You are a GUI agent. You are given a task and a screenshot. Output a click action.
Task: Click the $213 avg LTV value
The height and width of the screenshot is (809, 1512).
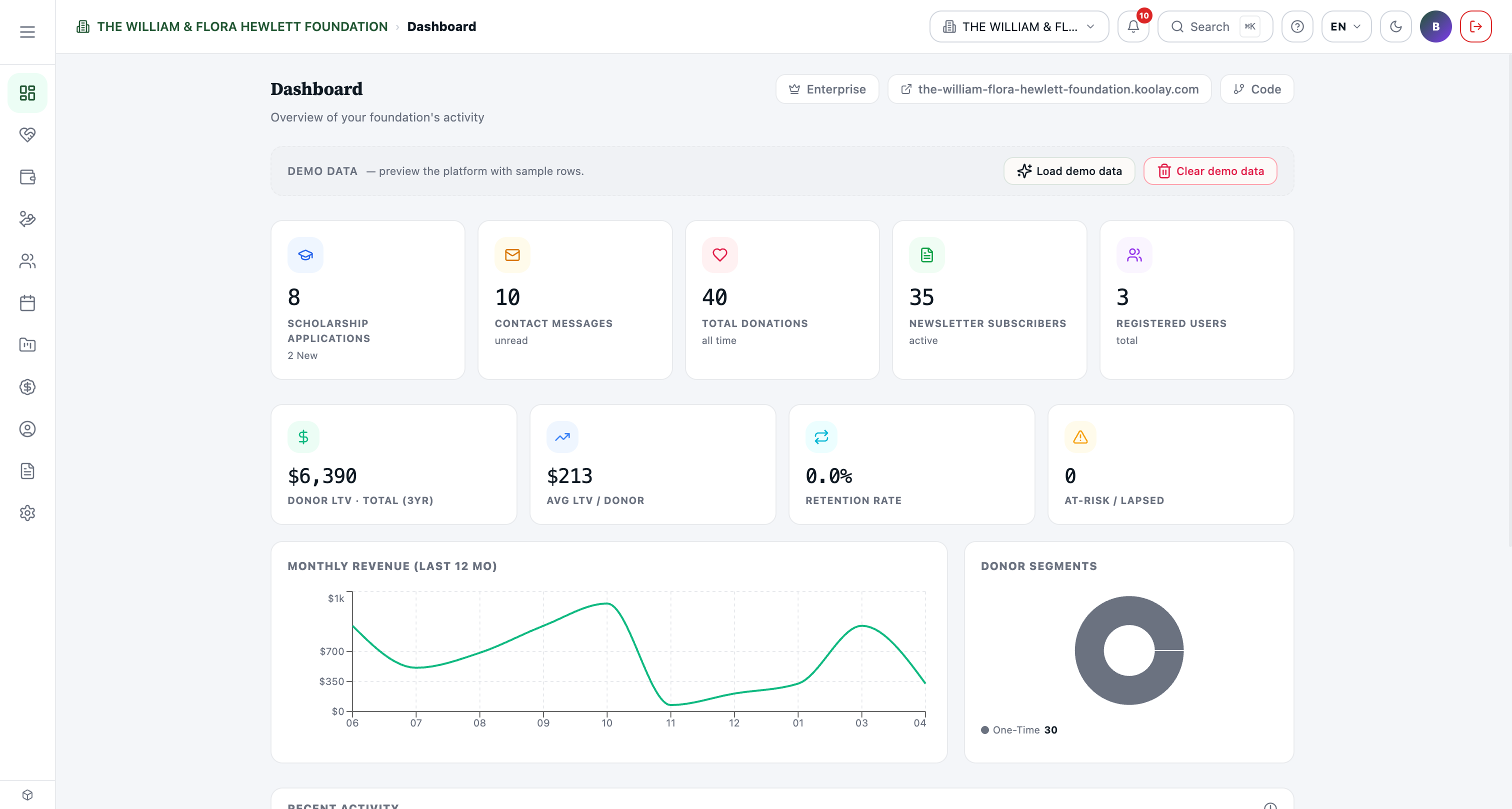click(569, 475)
